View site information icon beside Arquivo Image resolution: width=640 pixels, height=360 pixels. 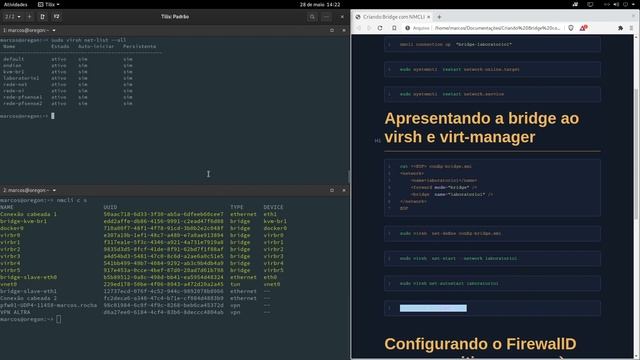pyautogui.click(x=407, y=28)
